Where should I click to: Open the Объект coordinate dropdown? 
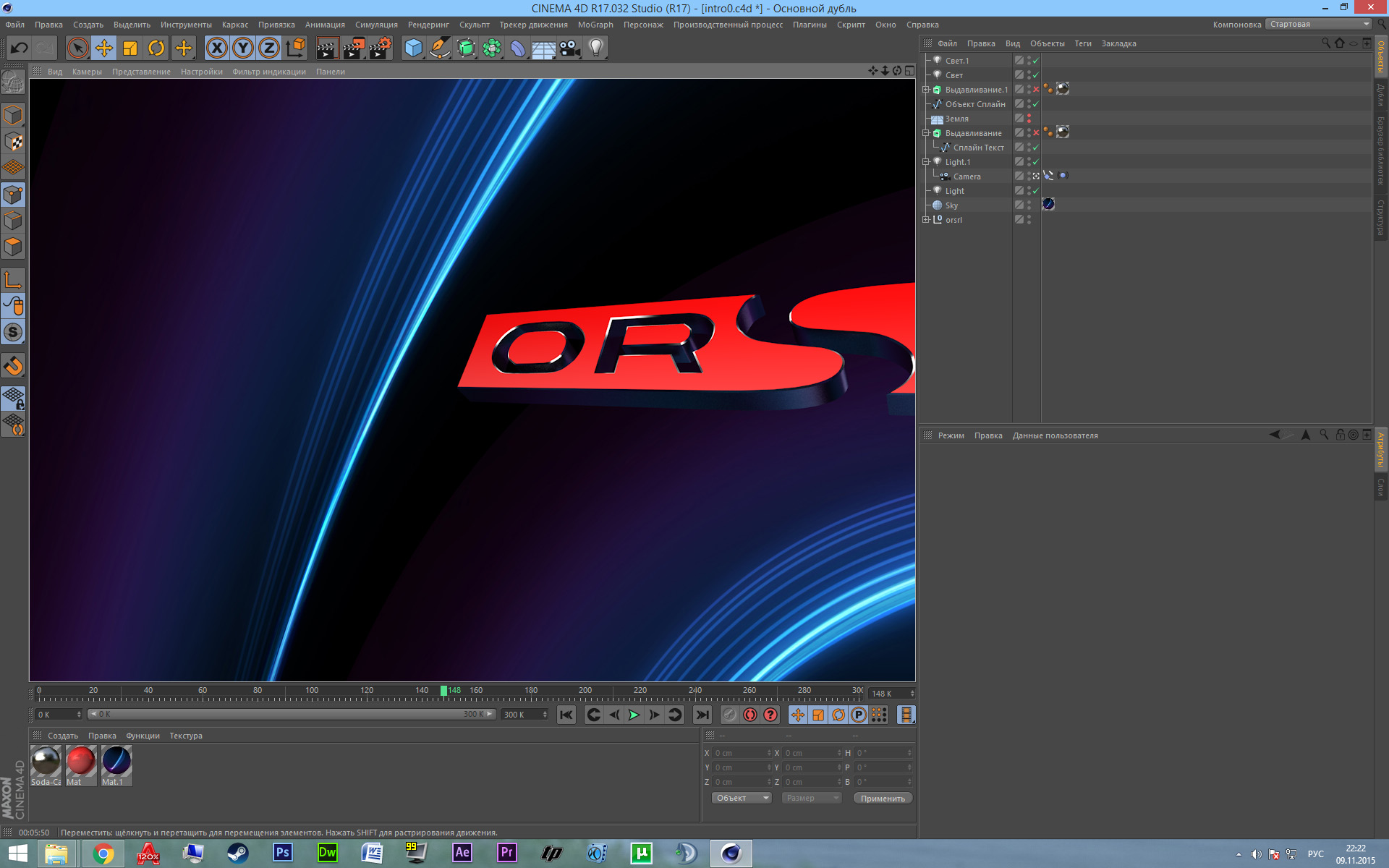(742, 798)
